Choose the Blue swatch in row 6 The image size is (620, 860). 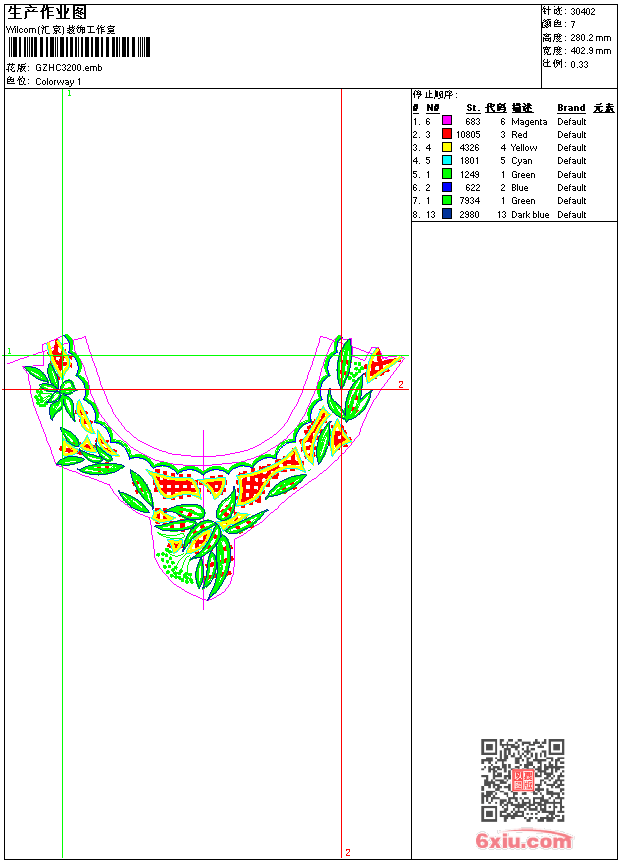[x=447, y=187]
